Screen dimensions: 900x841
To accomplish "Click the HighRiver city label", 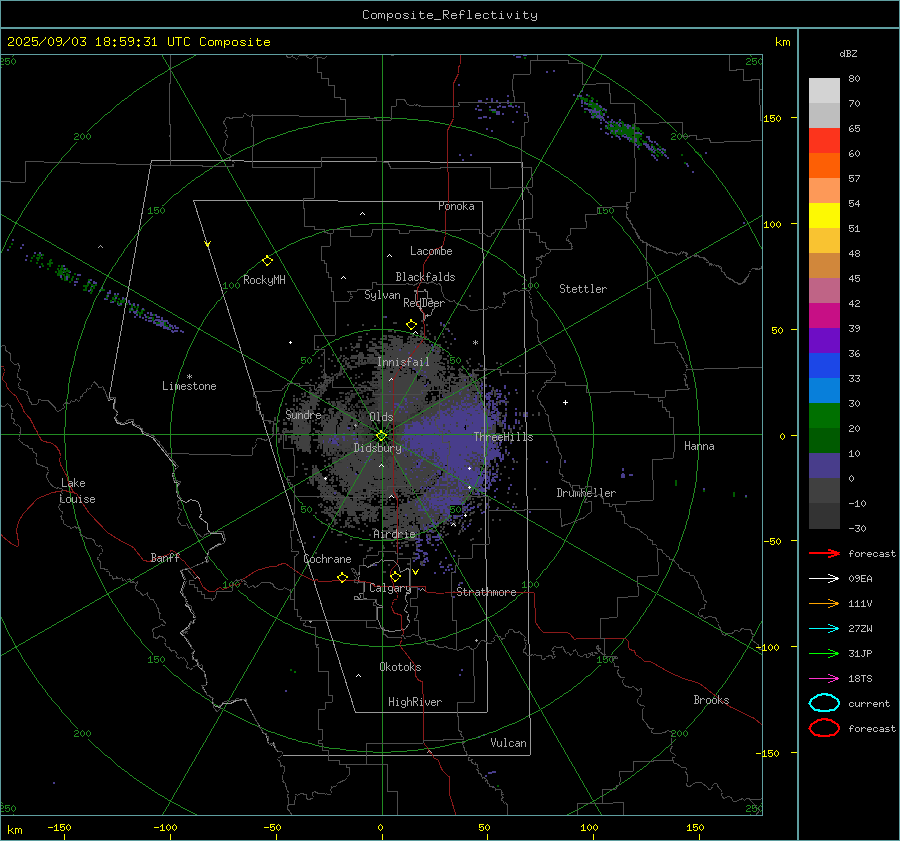I will click(x=415, y=702).
